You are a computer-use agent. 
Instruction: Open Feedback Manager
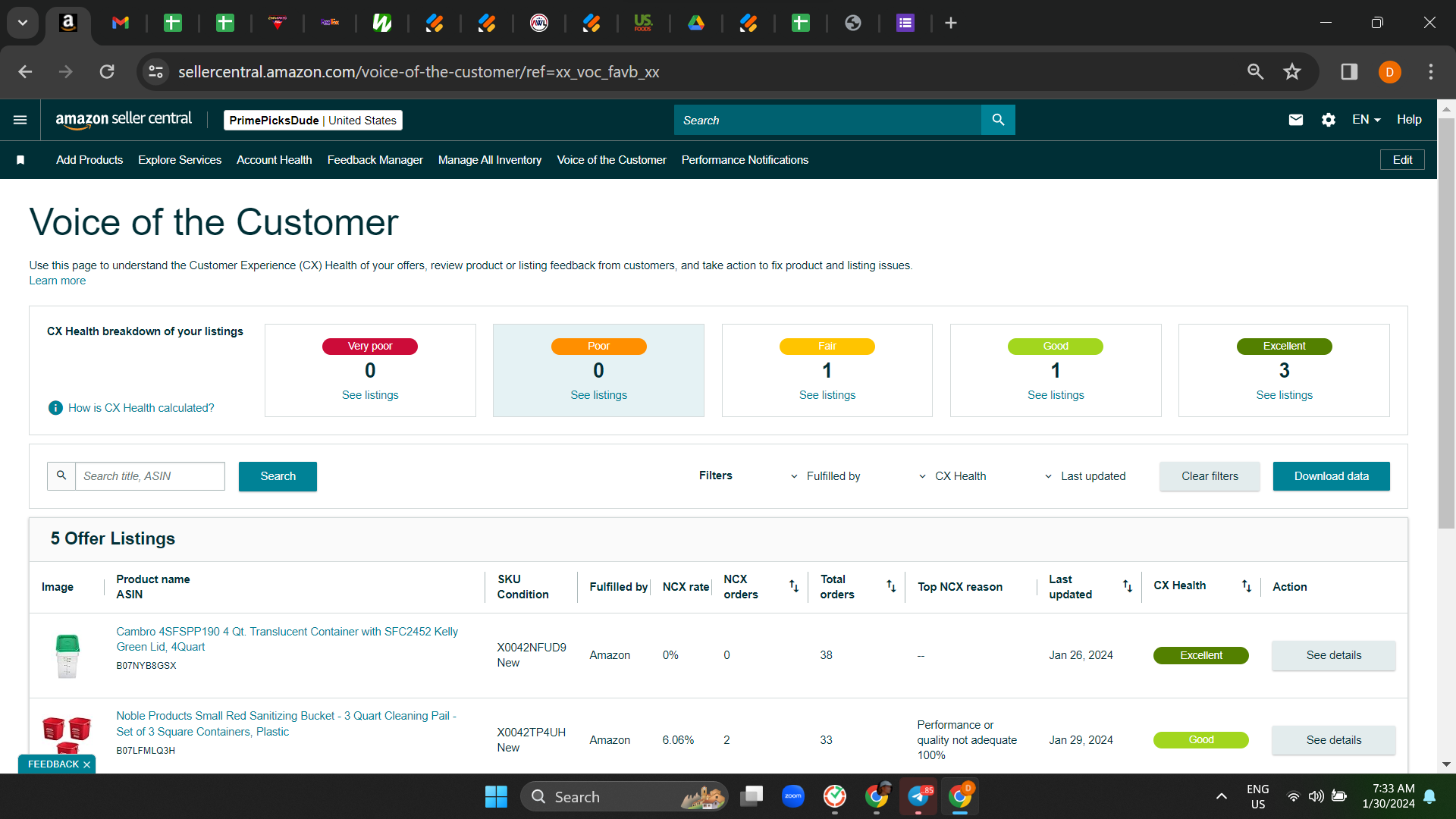coord(375,160)
